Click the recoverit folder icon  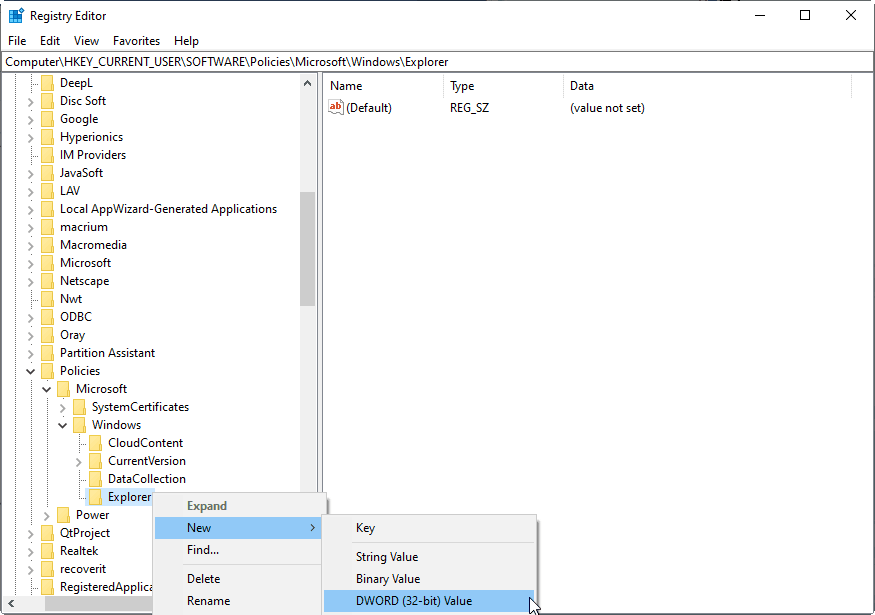(x=47, y=569)
